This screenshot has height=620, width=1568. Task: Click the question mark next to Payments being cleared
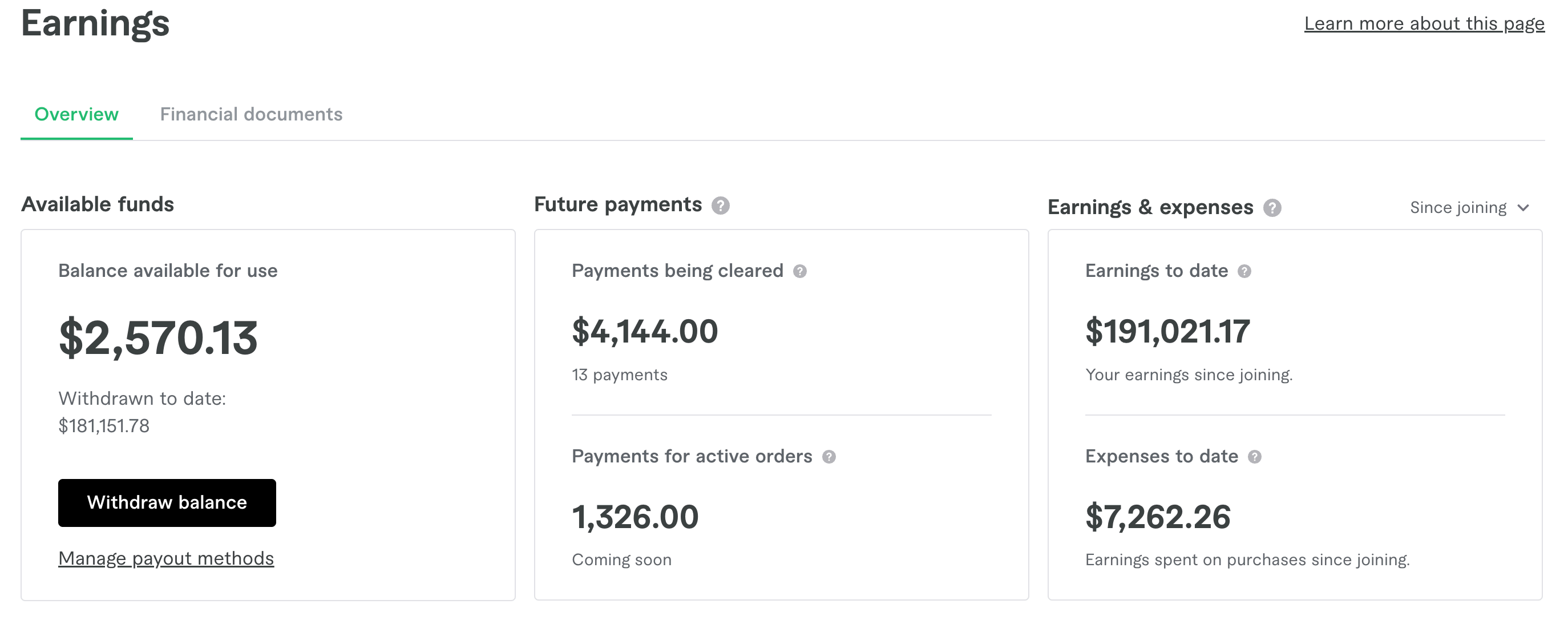point(800,272)
